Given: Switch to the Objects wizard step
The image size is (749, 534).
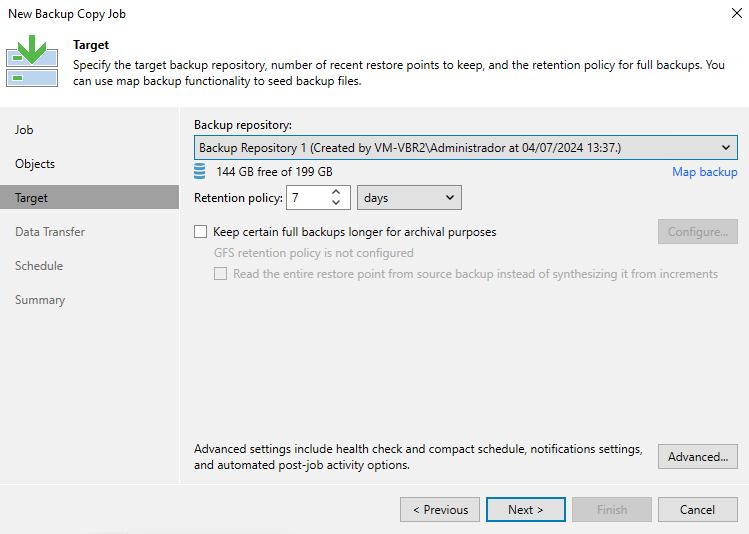Looking at the screenshot, I should 35,164.
